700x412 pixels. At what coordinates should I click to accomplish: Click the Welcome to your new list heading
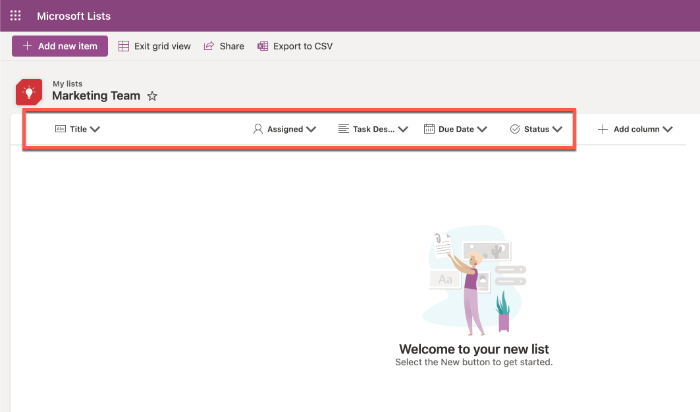pyautogui.click(x=474, y=349)
